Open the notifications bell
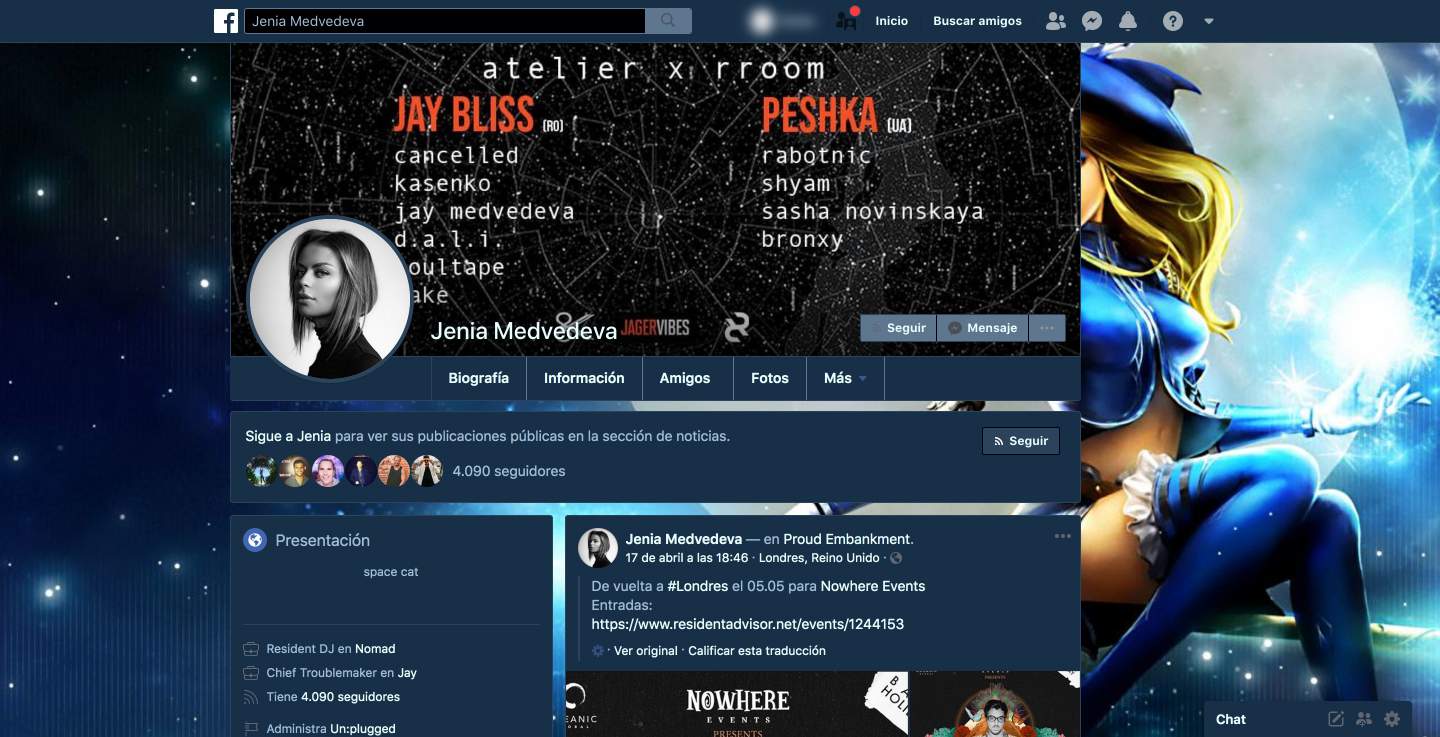The height and width of the screenshot is (737, 1440). pyautogui.click(x=1128, y=21)
